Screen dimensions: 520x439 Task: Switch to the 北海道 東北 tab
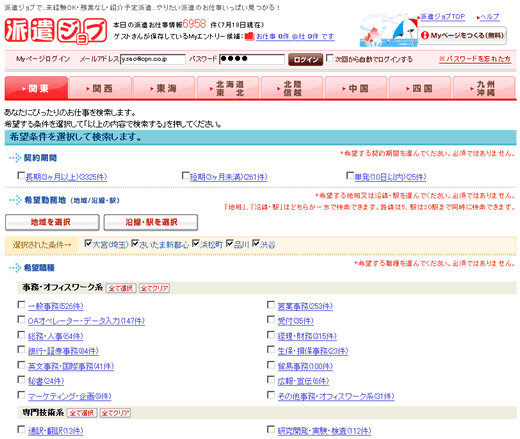coord(228,88)
